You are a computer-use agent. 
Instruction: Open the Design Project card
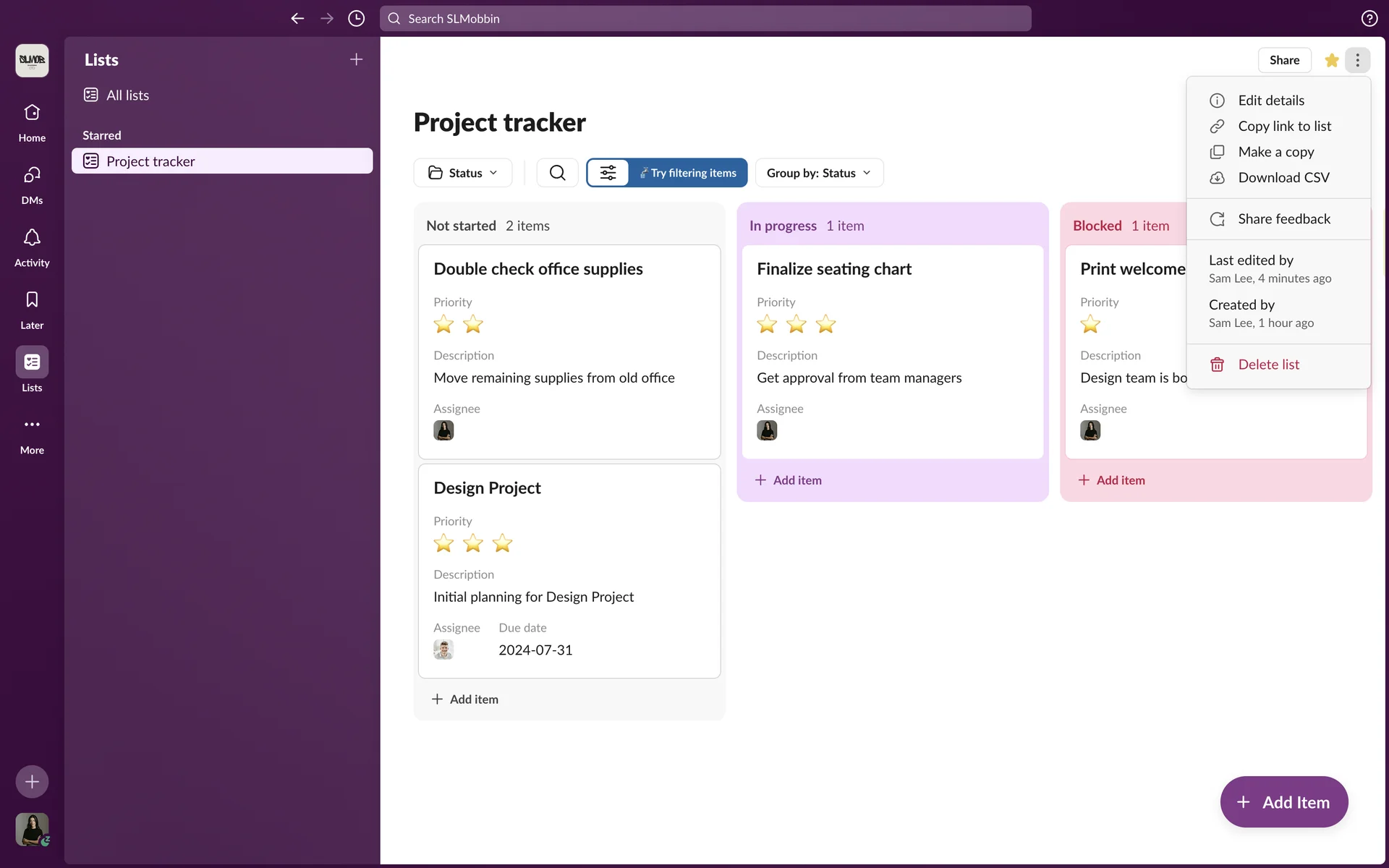click(487, 488)
